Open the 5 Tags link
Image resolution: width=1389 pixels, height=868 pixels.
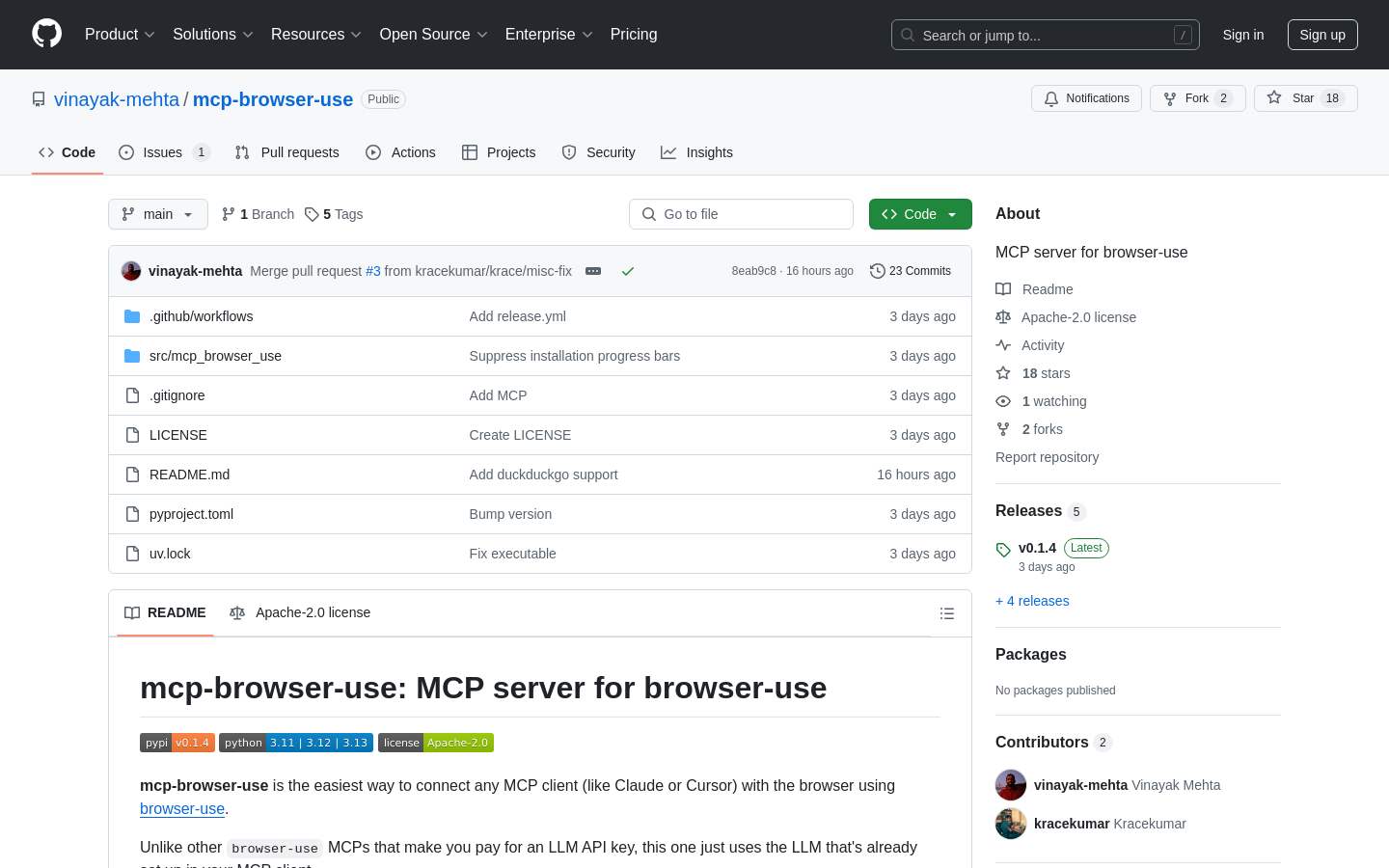pyautogui.click(x=334, y=214)
